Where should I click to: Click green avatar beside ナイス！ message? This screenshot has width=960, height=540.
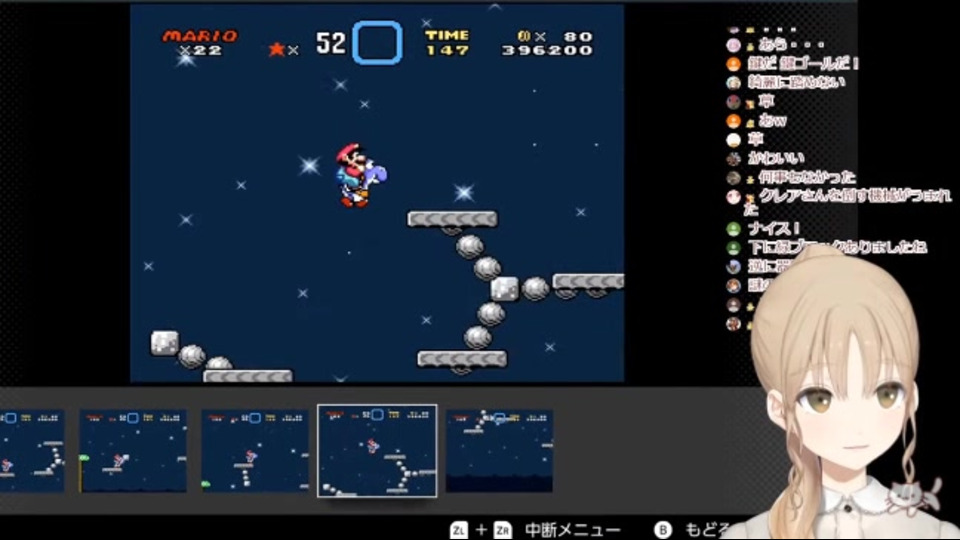click(x=733, y=229)
